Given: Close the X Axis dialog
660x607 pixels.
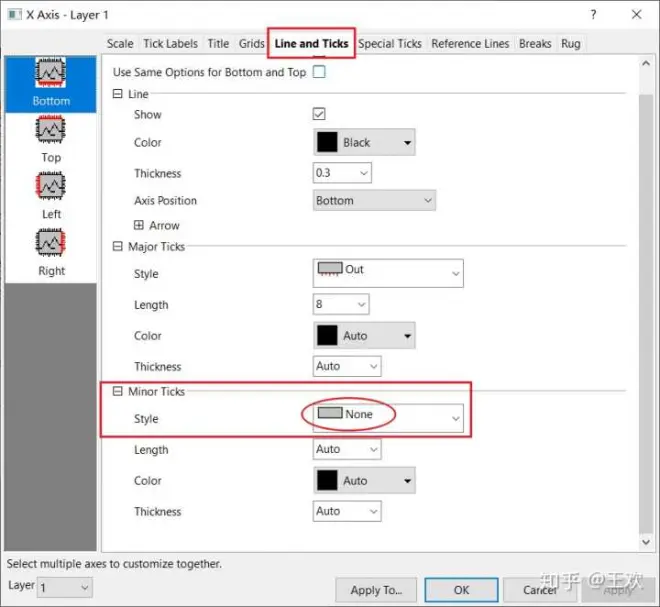Looking at the screenshot, I should pyautogui.click(x=636, y=15).
